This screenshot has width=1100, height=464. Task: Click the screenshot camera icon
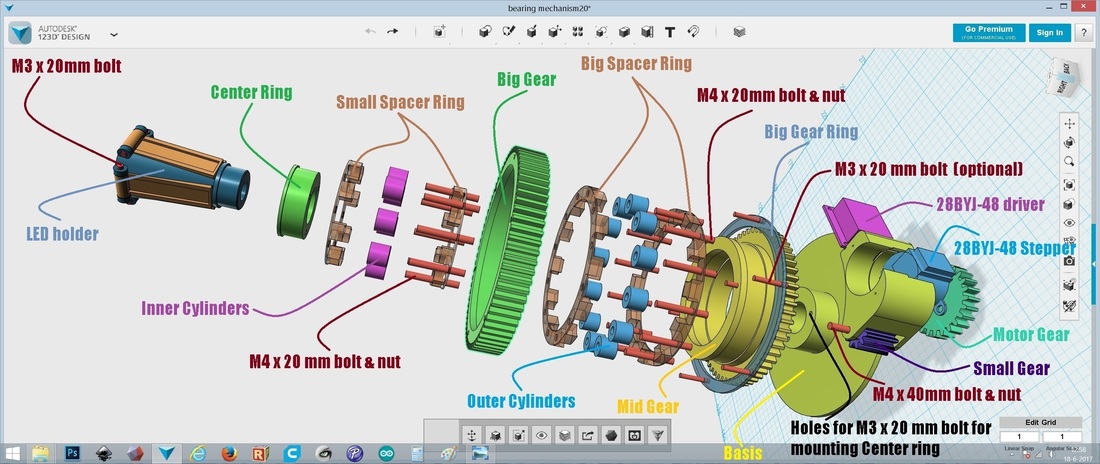point(1069,261)
